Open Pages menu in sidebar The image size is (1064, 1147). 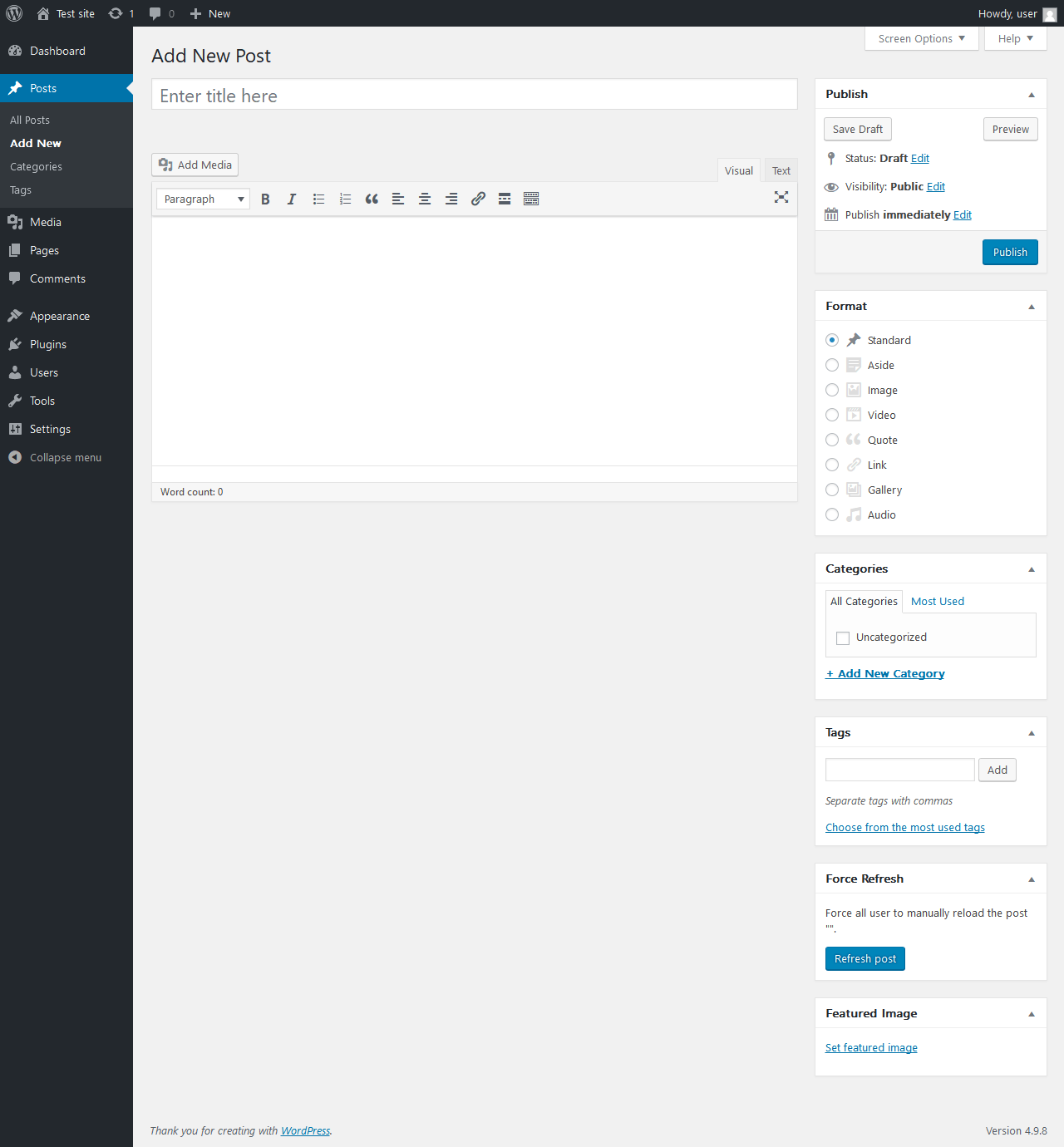coord(66,250)
